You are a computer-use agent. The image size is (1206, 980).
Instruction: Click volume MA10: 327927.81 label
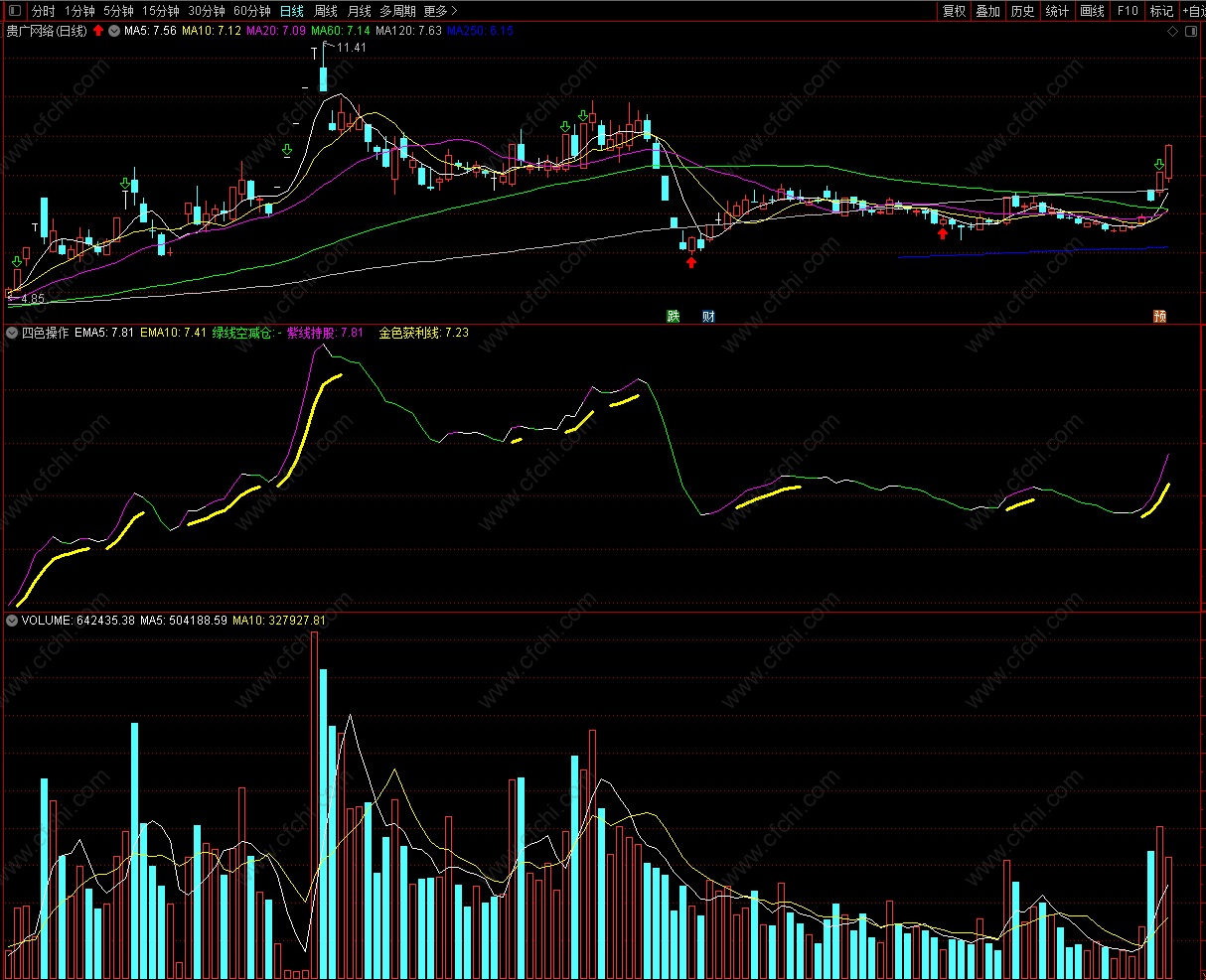pos(279,621)
